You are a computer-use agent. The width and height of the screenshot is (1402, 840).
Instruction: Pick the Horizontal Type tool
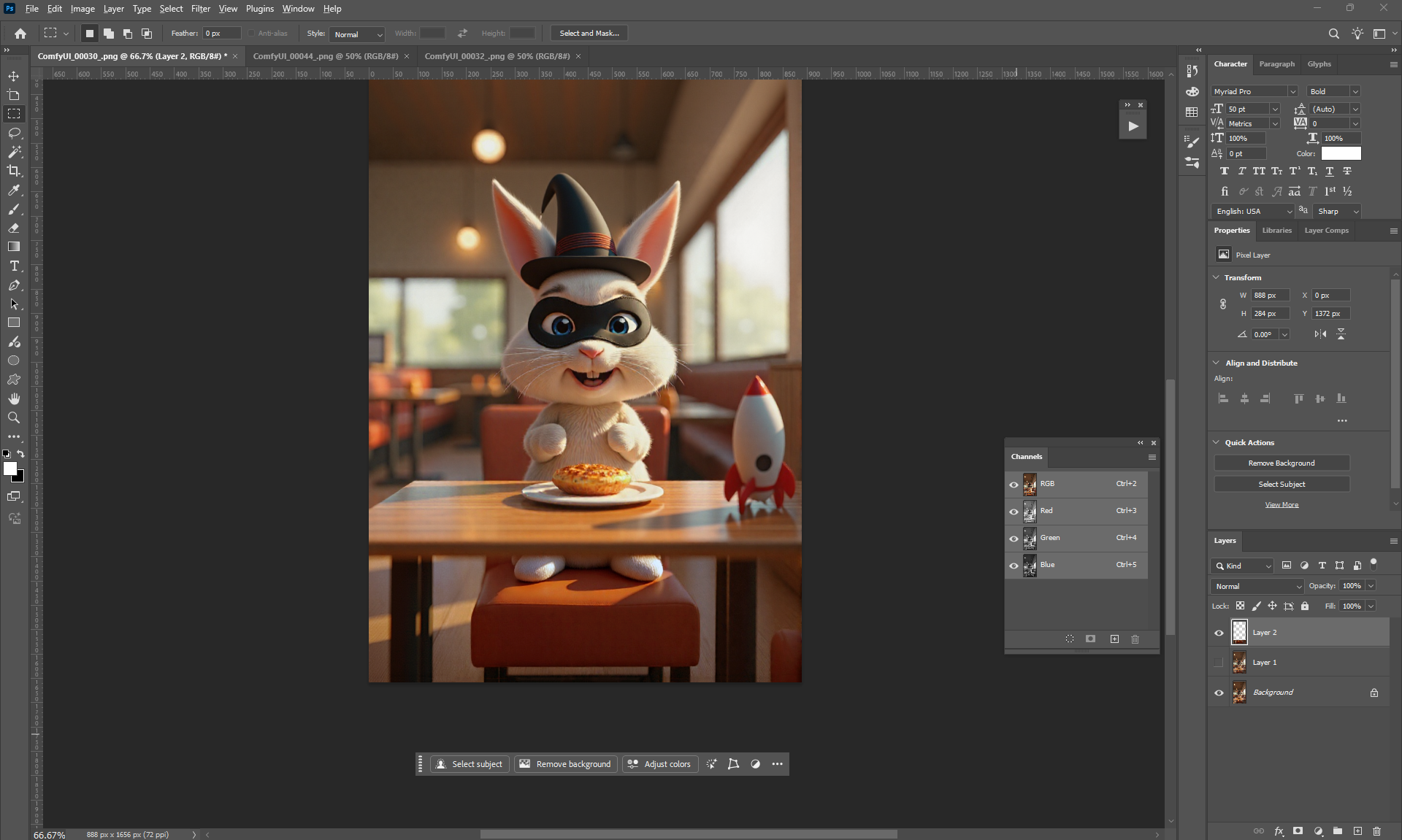click(x=14, y=266)
